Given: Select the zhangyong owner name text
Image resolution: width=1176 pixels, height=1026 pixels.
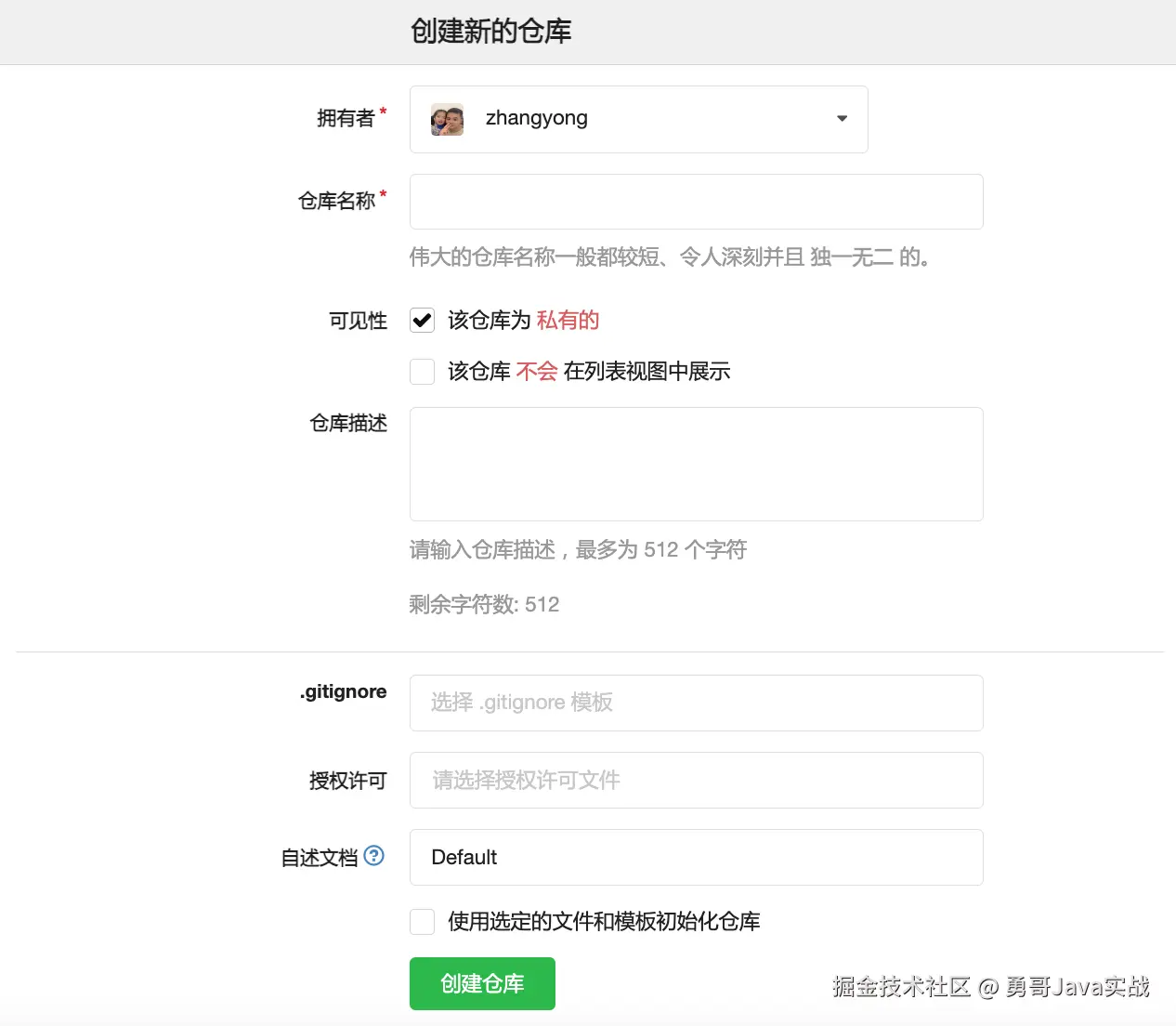Looking at the screenshot, I should tap(536, 118).
